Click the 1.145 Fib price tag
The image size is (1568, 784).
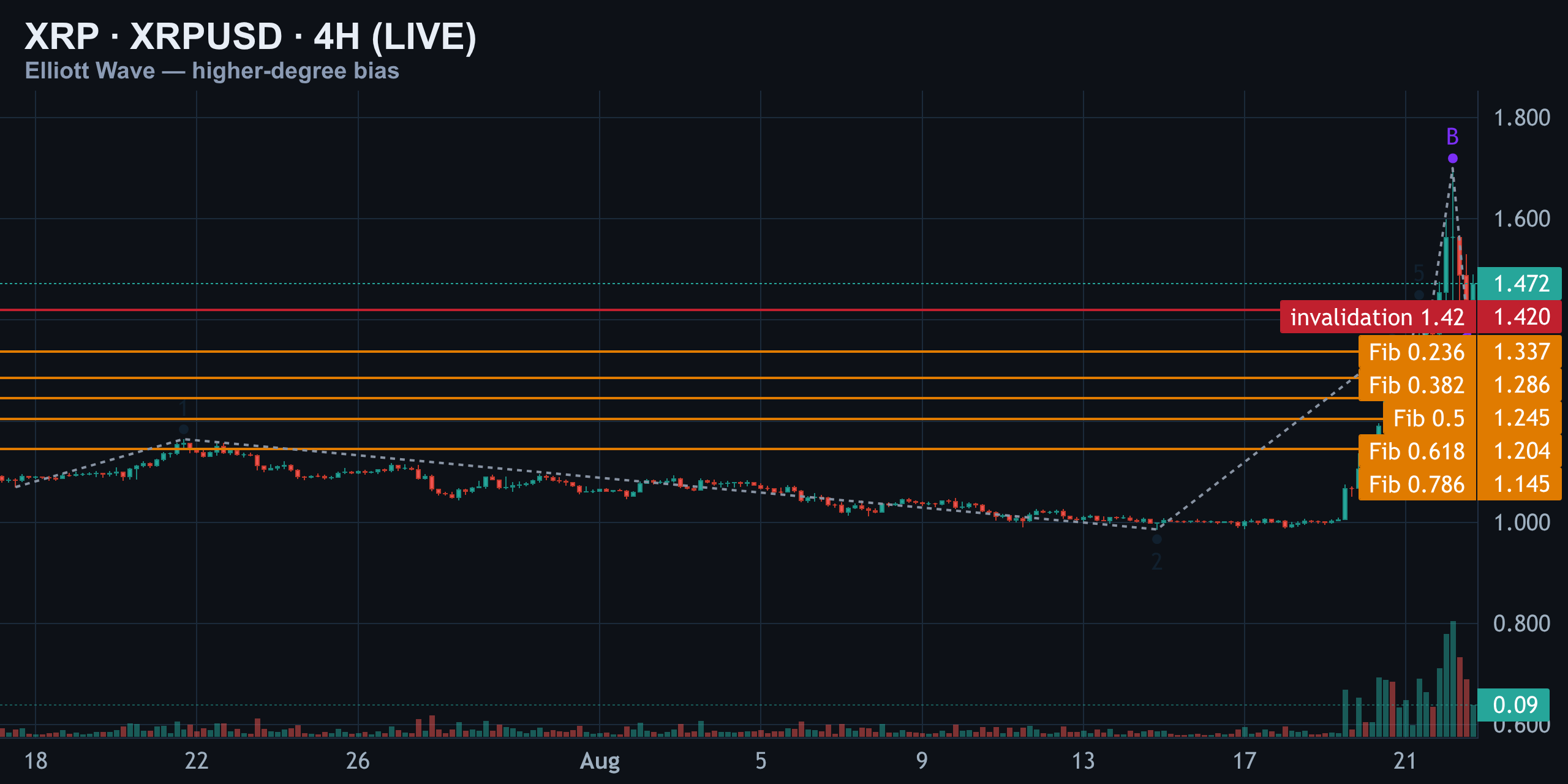(1520, 484)
